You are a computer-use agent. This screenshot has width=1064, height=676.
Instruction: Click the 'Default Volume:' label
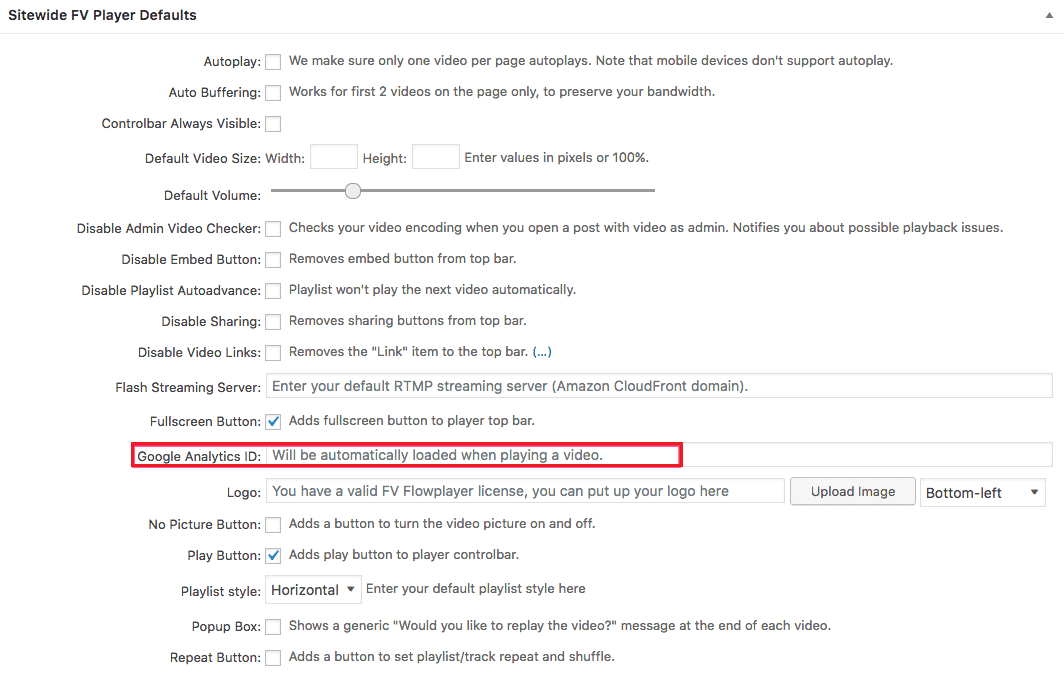[x=212, y=195]
